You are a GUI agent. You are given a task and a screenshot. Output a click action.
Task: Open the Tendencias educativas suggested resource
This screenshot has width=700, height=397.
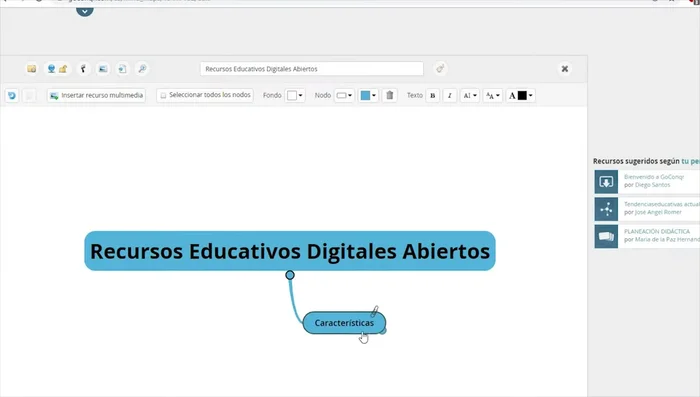[x=662, y=204]
